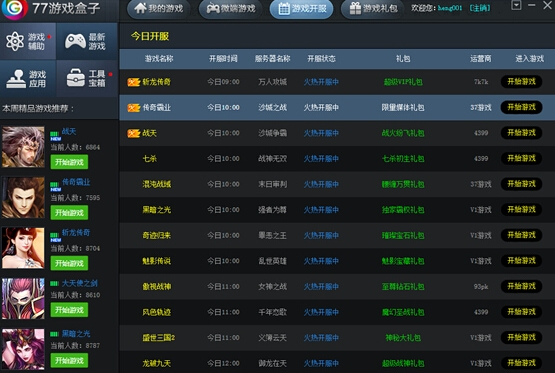Switch to 我的游戏 tab
555x373 pixels.
(x=158, y=8)
